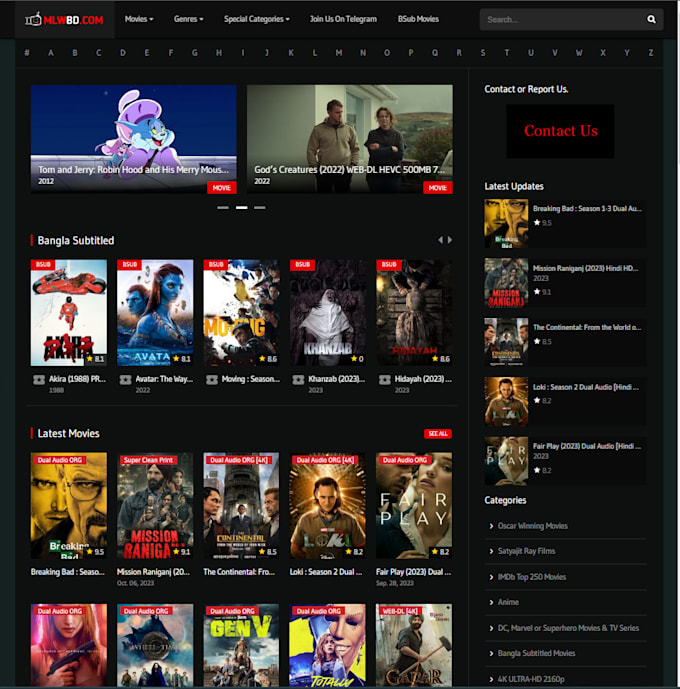Filter titles by letter S
Screen dimensions: 680x689
pyautogui.click(x=483, y=53)
